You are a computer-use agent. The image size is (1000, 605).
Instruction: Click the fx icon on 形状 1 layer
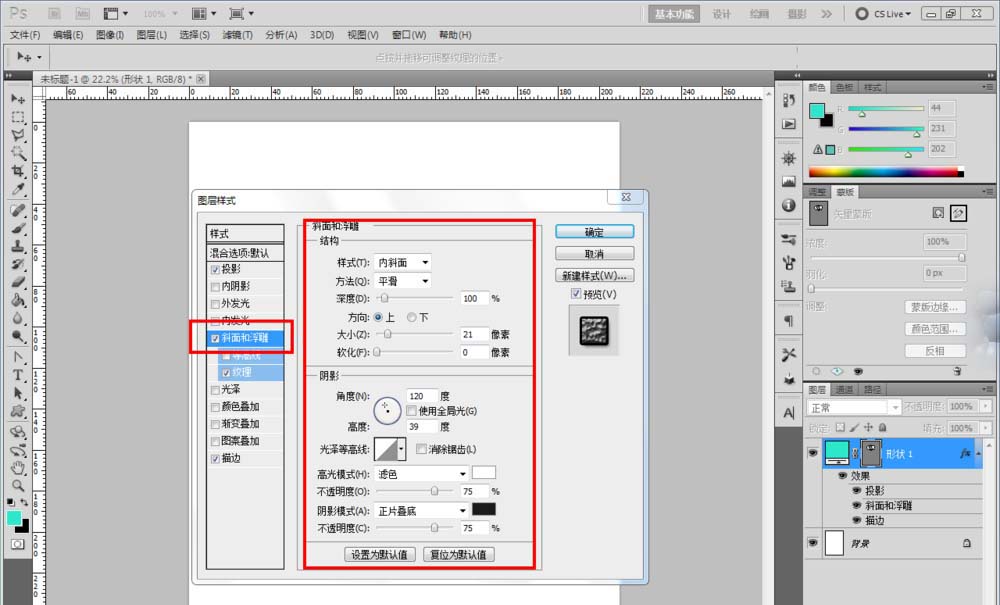point(965,453)
